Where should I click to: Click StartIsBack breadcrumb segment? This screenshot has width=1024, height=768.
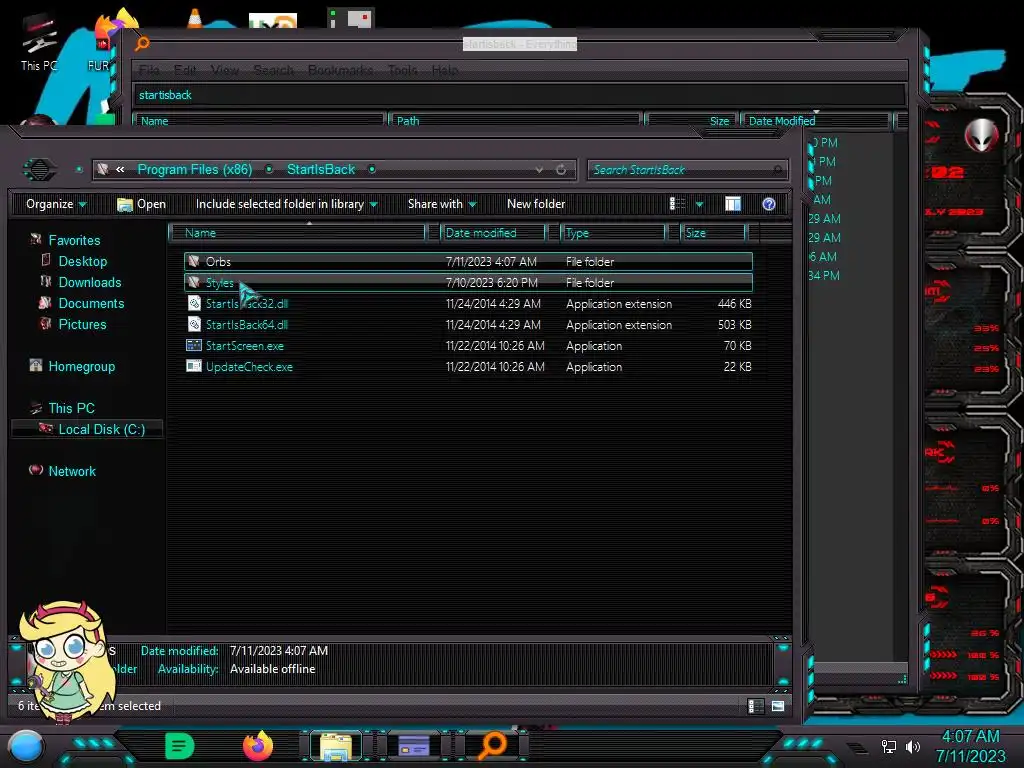(321, 170)
